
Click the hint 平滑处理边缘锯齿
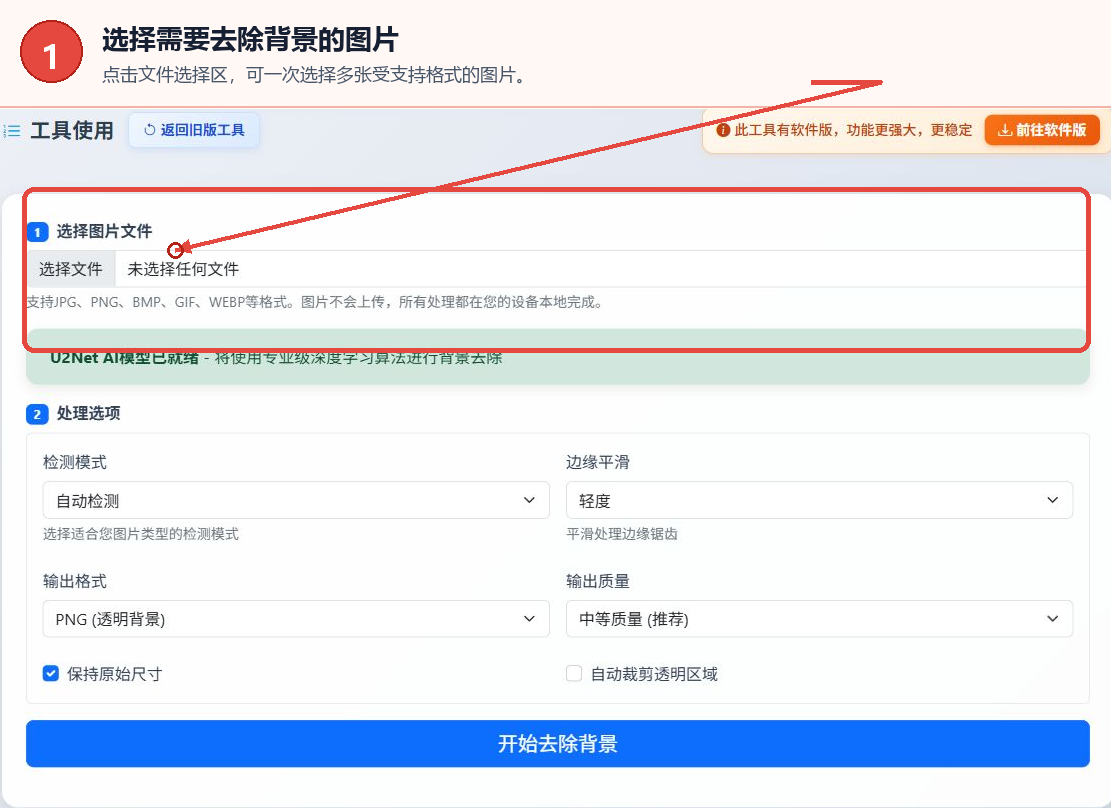(x=622, y=534)
